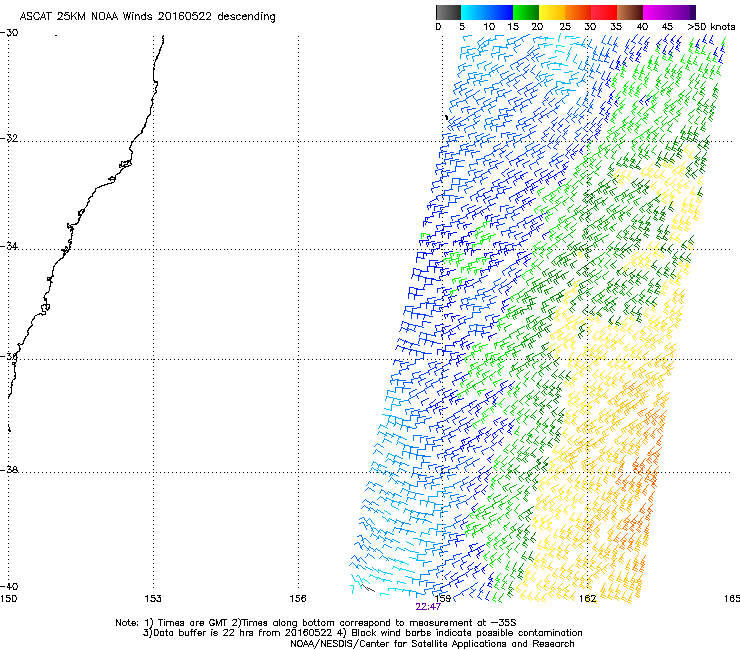Image resolution: width=740 pixels, height=650 pixels.
Task: Click the note about measurement at -35S
Action: point(374,623)
